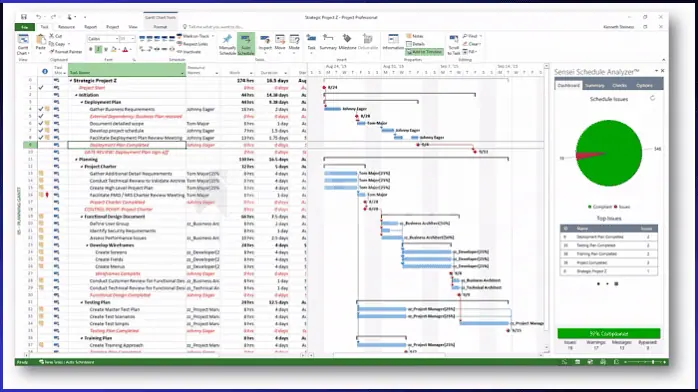Click the Save icon in quick access toolbar
The image size is (698, 392).
(x=24, y=17)
